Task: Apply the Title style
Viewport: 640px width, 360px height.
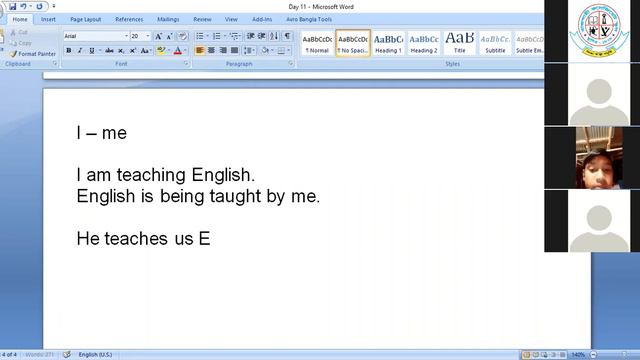Action: [460, 43]
